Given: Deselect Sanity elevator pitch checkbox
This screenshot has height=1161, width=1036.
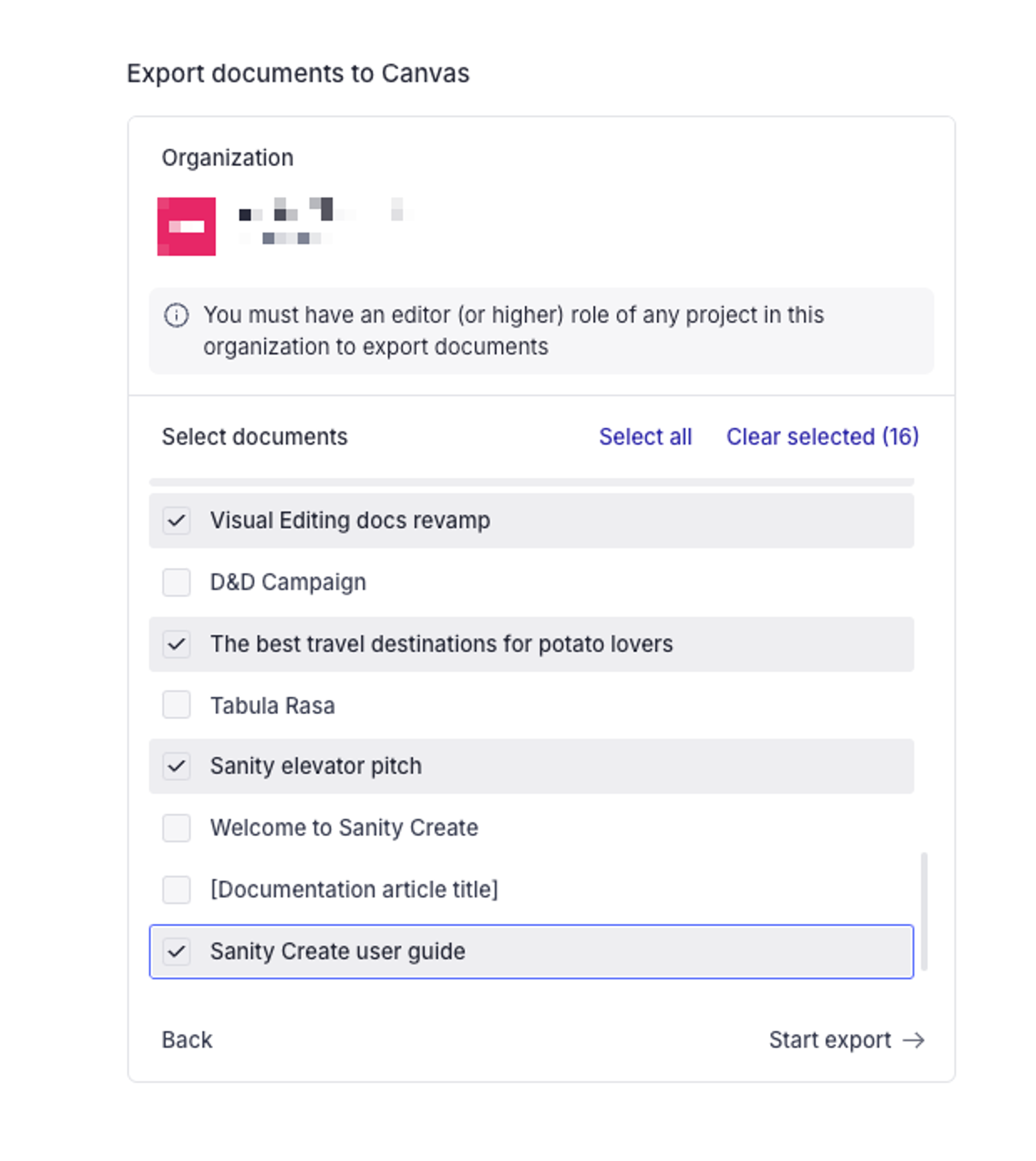Looking at the screenshot, I should (176, 766).
